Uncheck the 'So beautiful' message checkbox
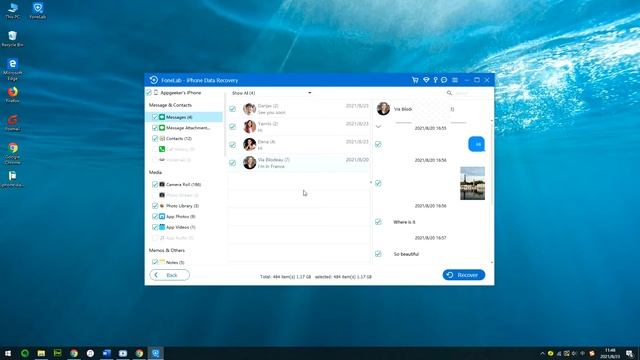Image resolution: width=640 pixels, height=360 pixels. coord(378,254)
